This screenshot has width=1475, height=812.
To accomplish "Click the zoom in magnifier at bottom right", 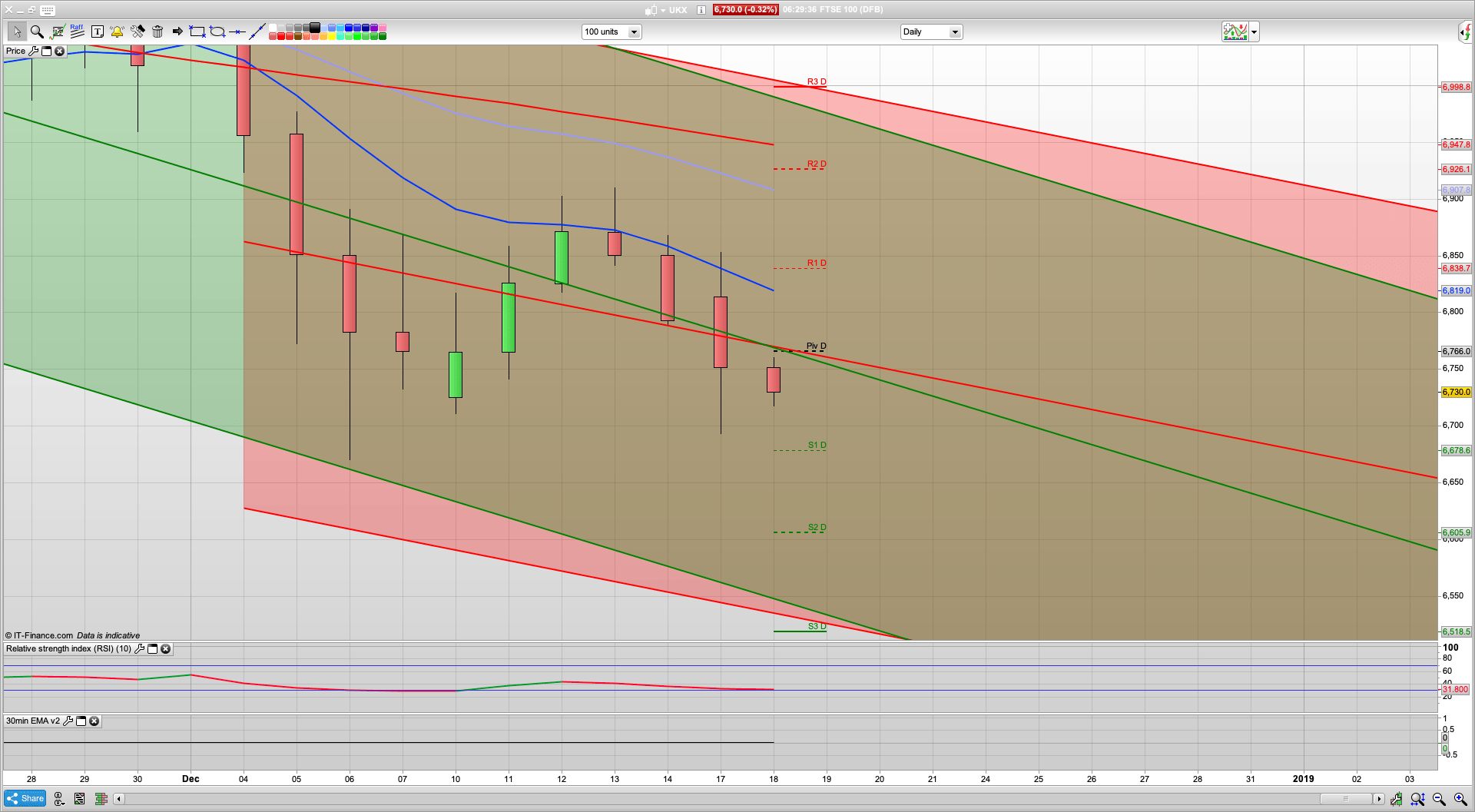I will (x=1459, y=798).
